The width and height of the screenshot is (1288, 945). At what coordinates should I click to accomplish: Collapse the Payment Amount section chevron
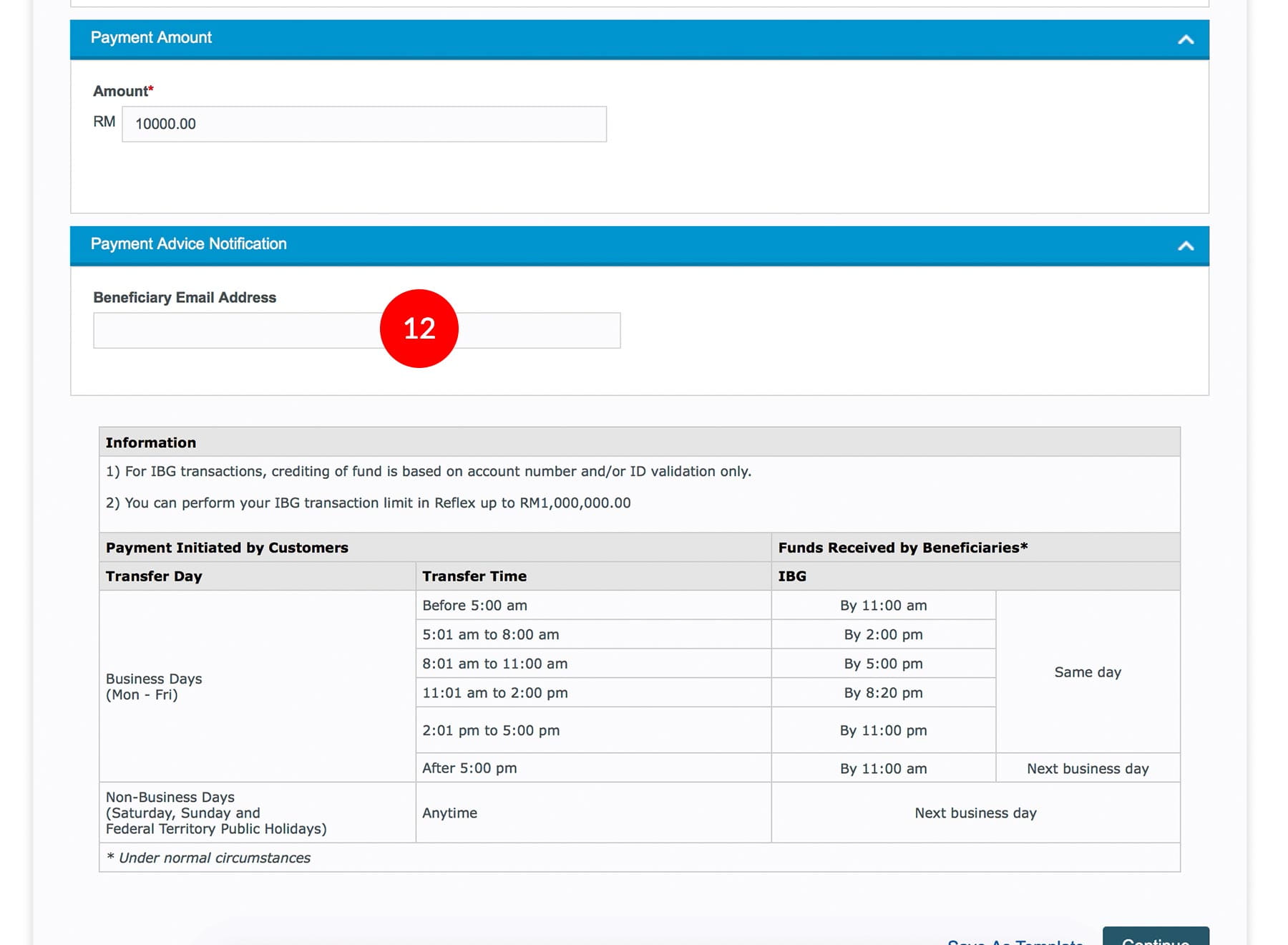tap(1185, 39)
